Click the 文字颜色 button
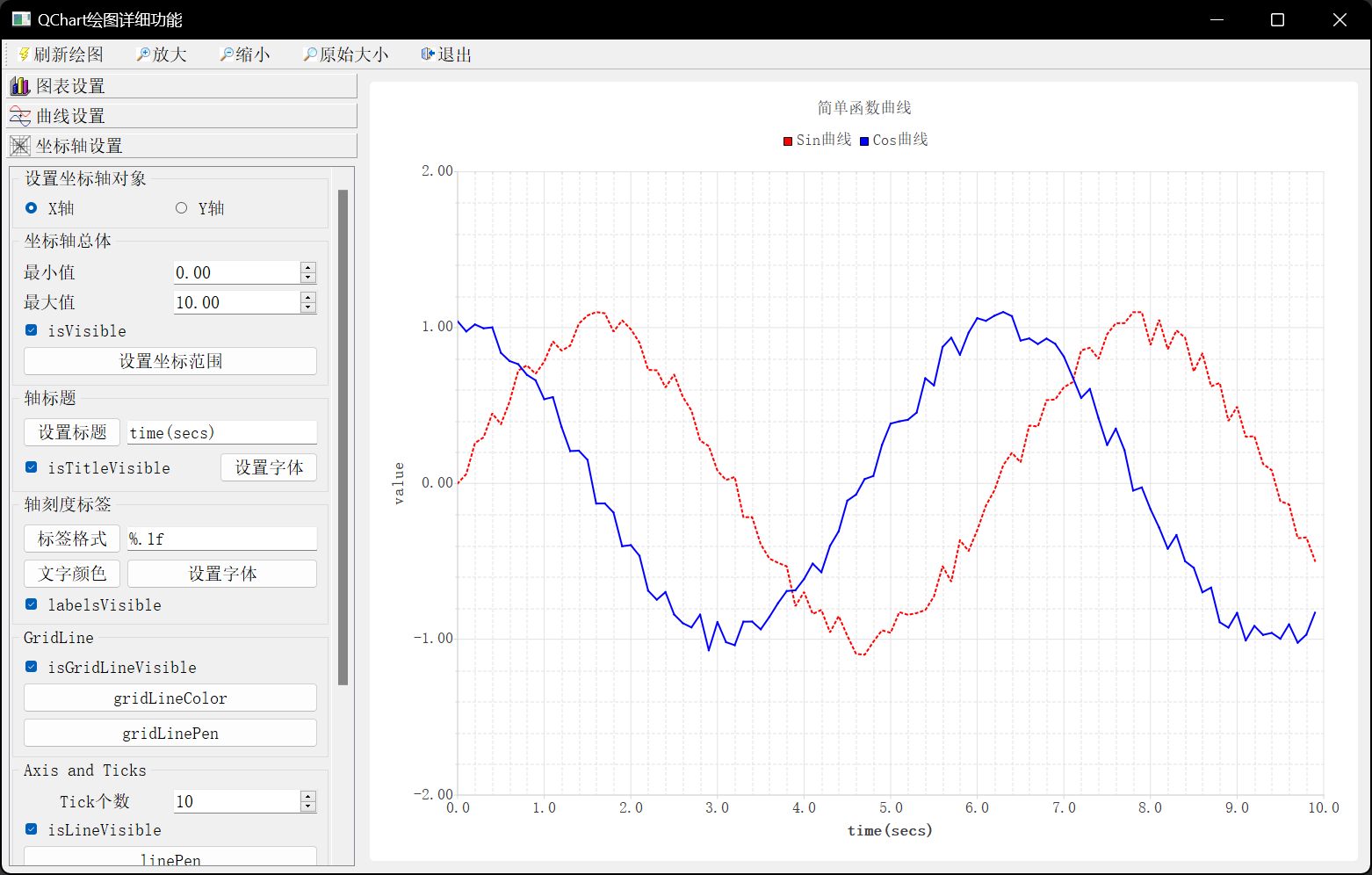The width and height of the screenshot is (1372, 875). click(x=72, y=574)
